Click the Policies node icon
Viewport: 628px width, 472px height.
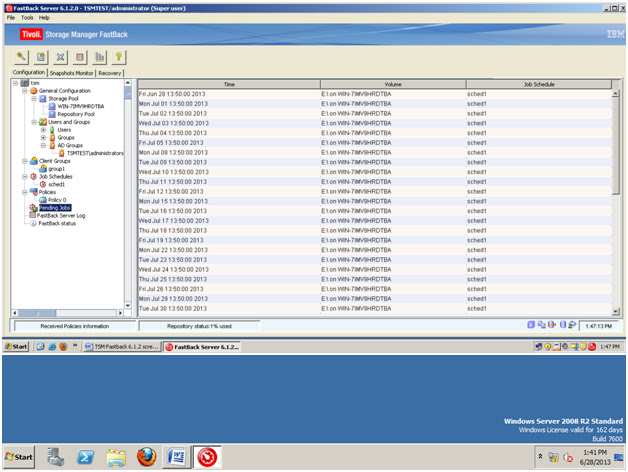pyautogui.click(x=34, y=192)
